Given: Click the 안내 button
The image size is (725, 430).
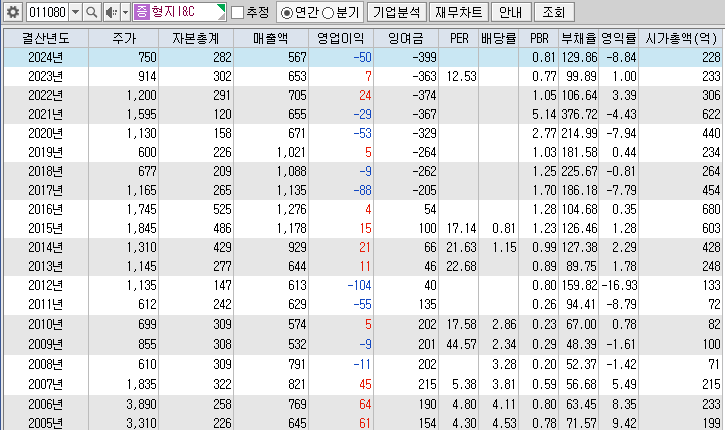Looking at the screenshot, I should [x=511, y=12].
